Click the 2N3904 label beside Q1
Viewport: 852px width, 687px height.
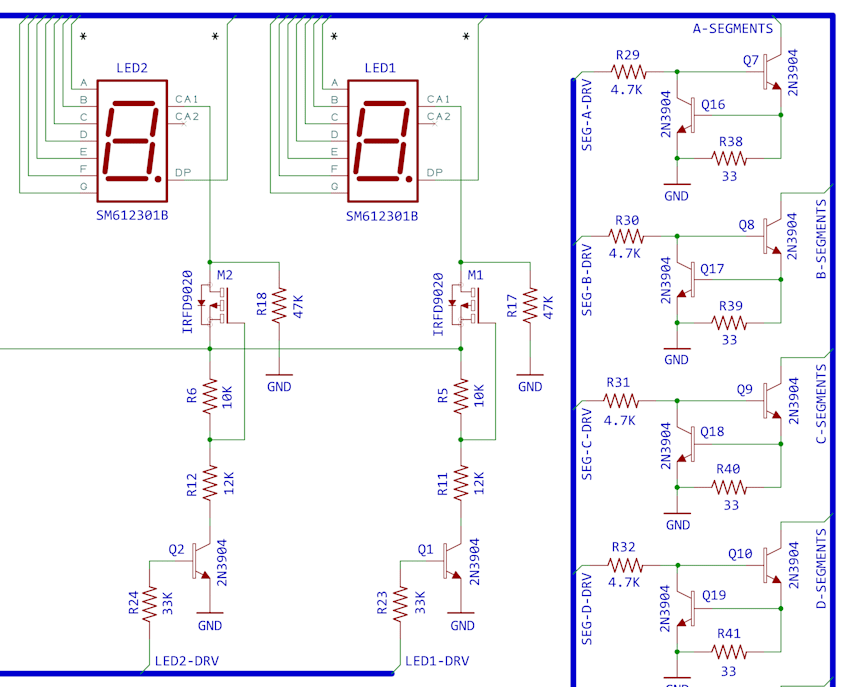(x=475, y=561)
